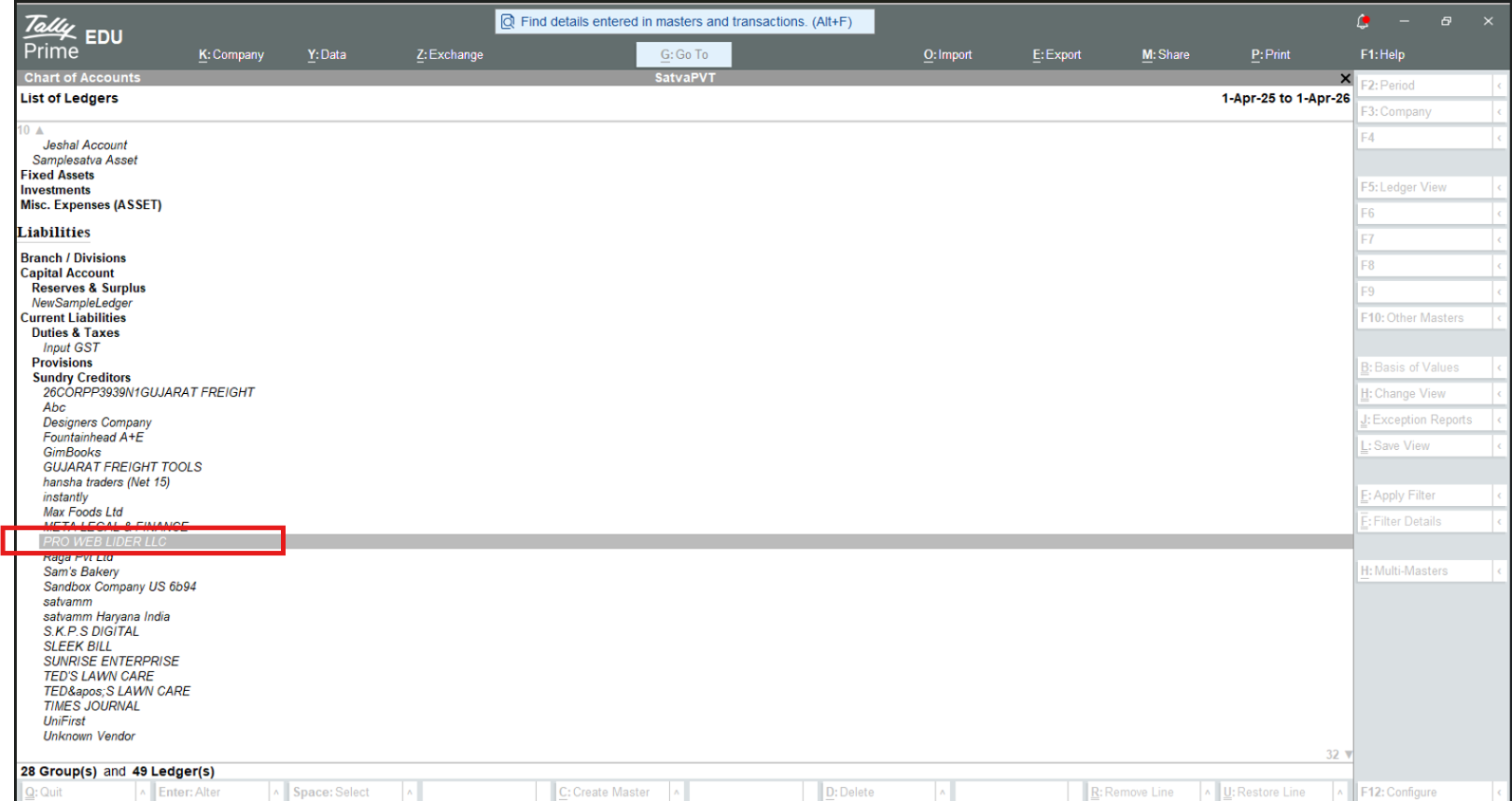Click the Q: Quit bottom button

78,792
